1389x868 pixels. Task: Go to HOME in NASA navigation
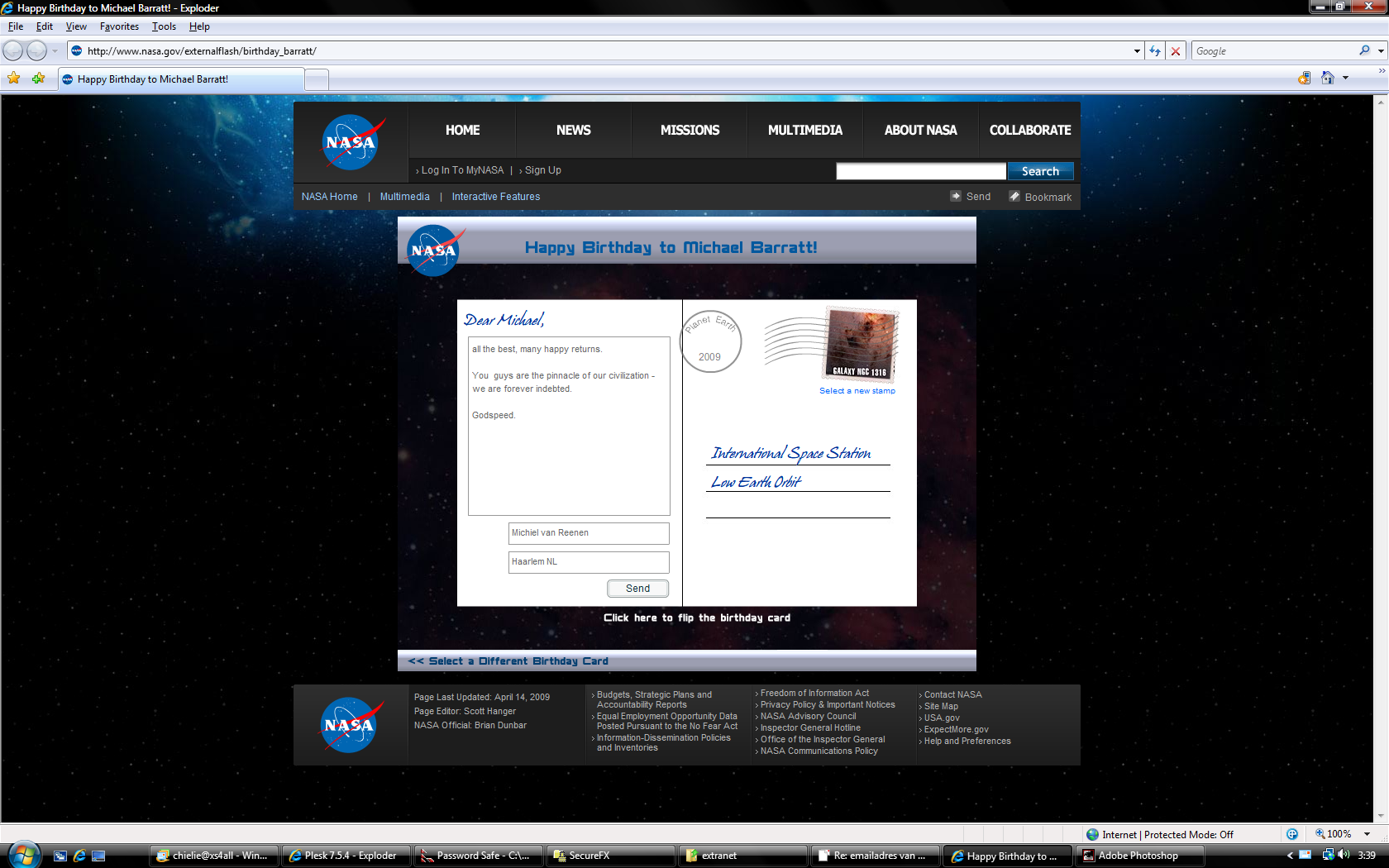pos(462,130)
